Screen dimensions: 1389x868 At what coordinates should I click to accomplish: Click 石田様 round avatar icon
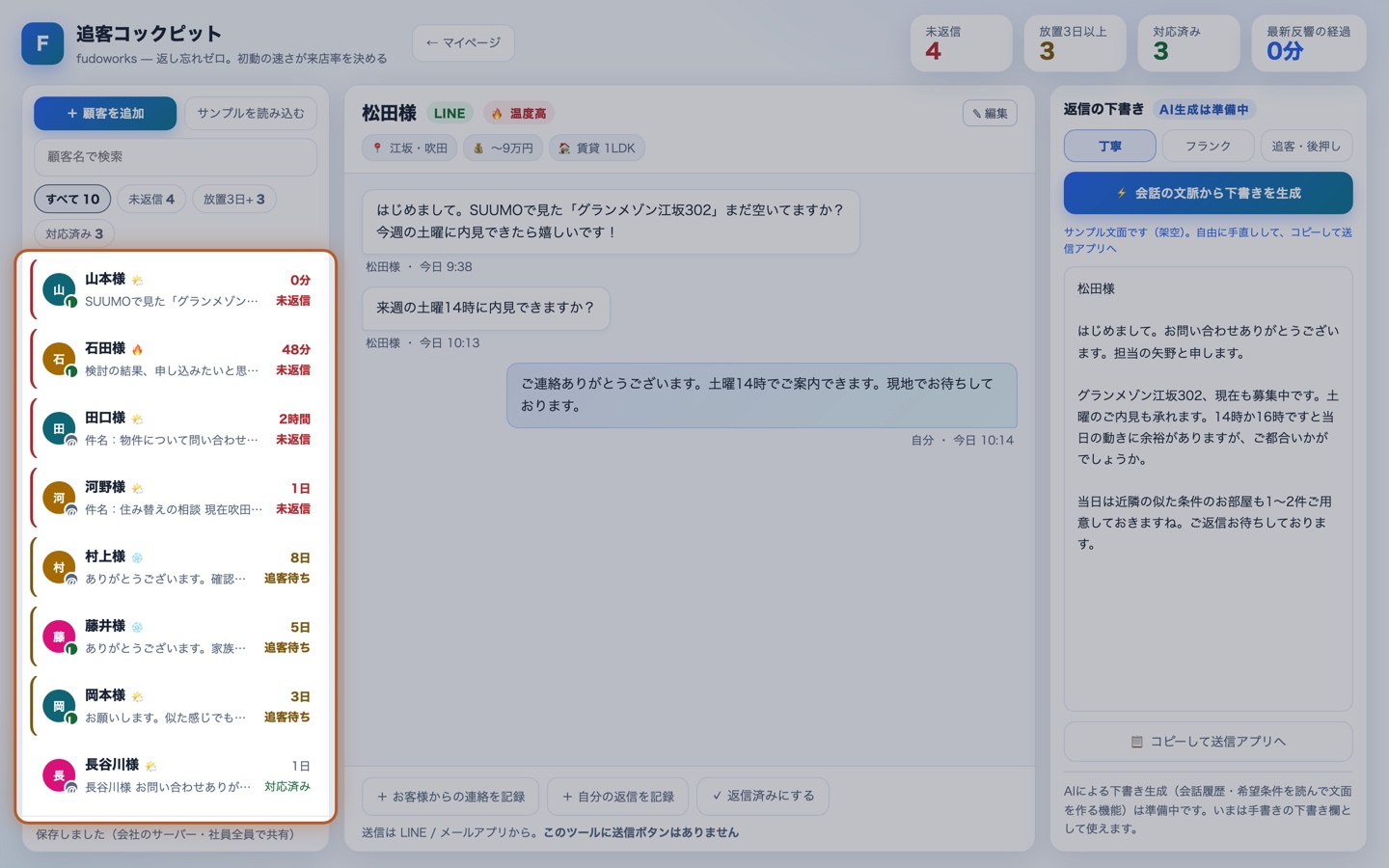pyautogui.click(x=59, y=359)
